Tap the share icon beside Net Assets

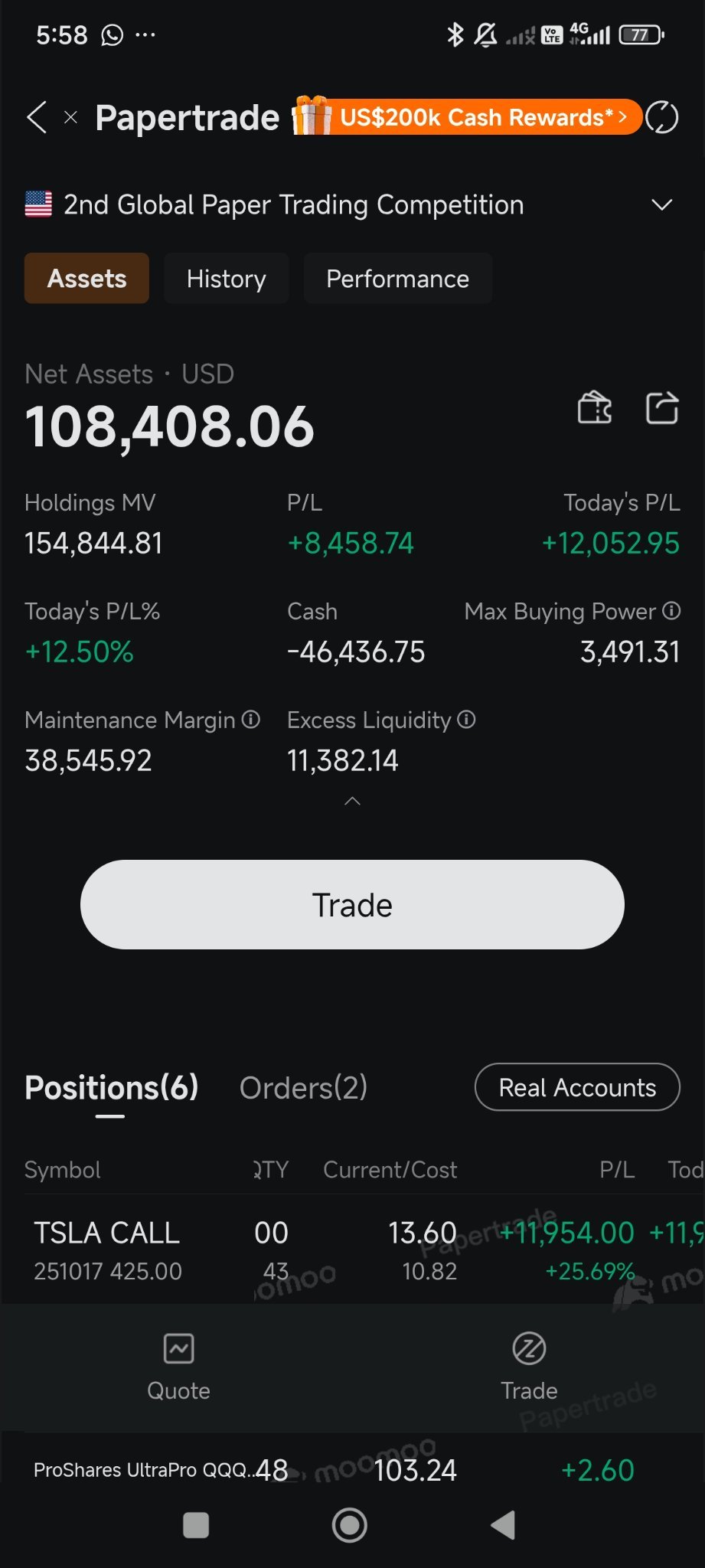(662, 407)
